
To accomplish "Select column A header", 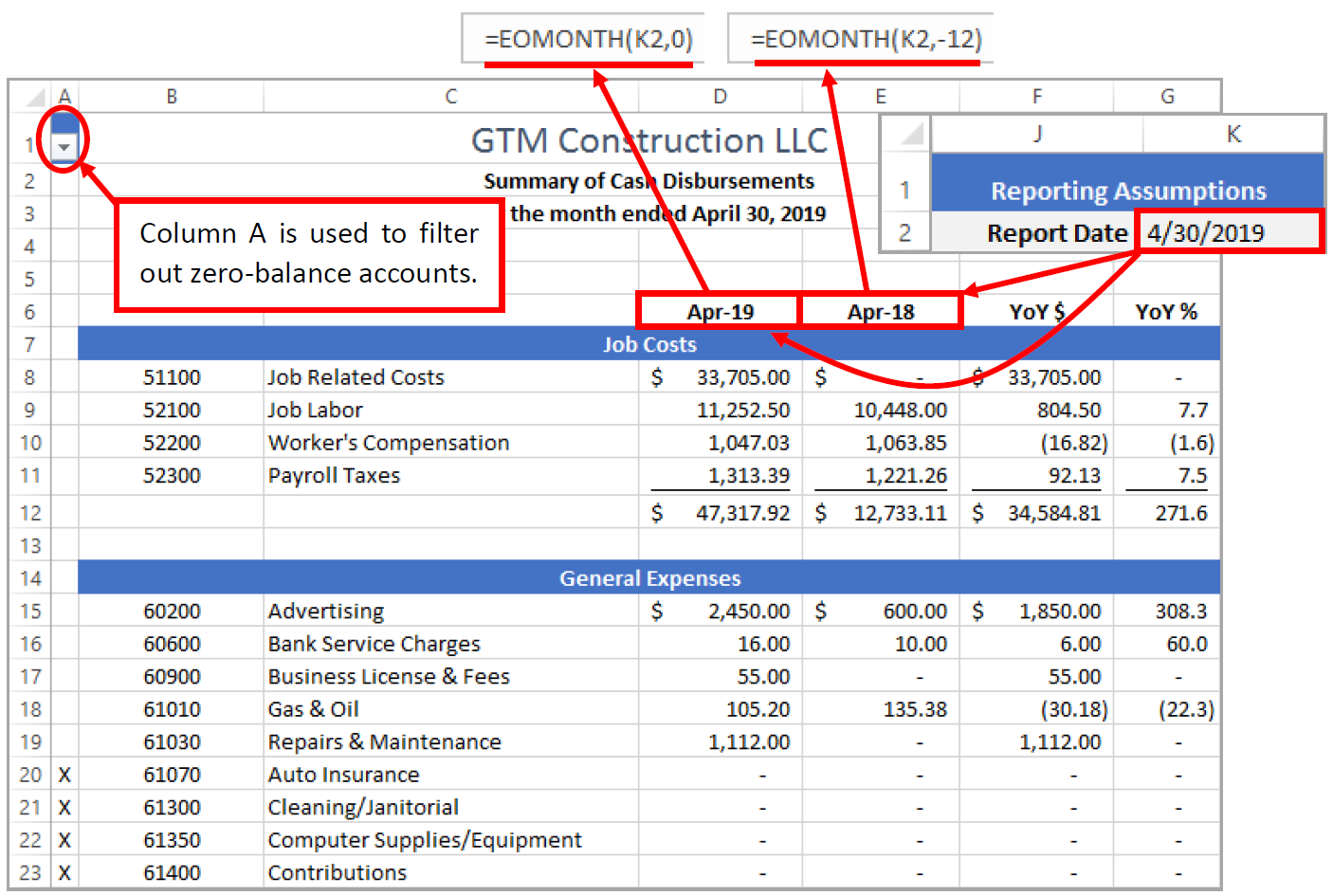I will point(63,96).
